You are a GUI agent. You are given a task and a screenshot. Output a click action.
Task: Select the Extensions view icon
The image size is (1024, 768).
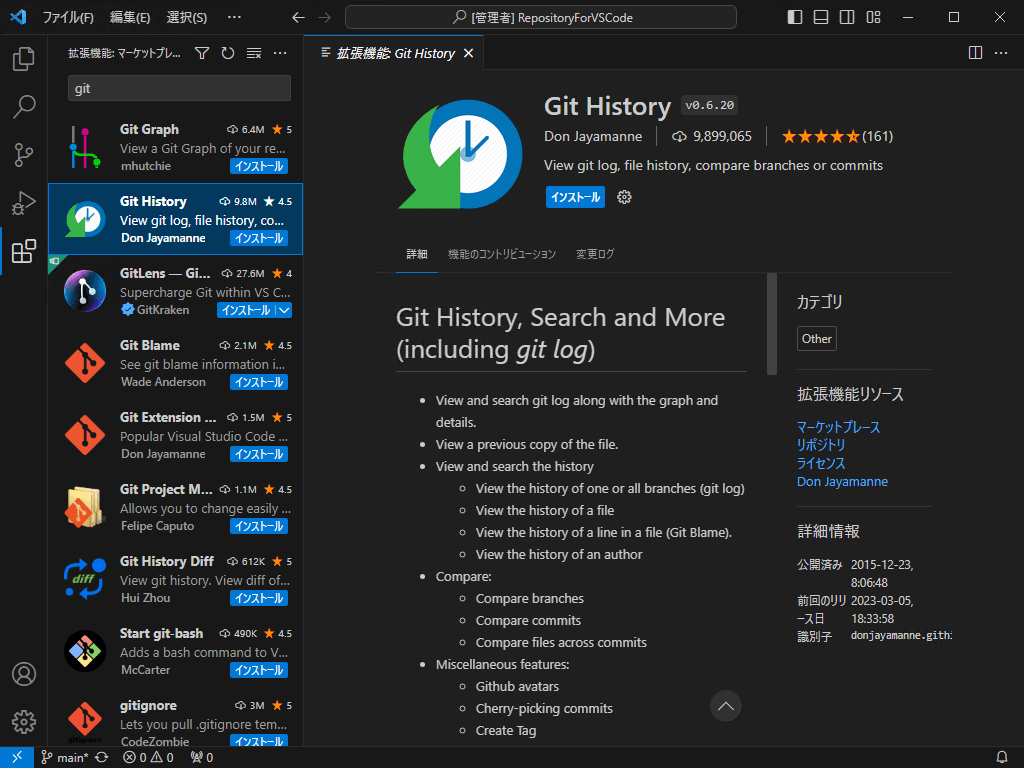[24, 251]
